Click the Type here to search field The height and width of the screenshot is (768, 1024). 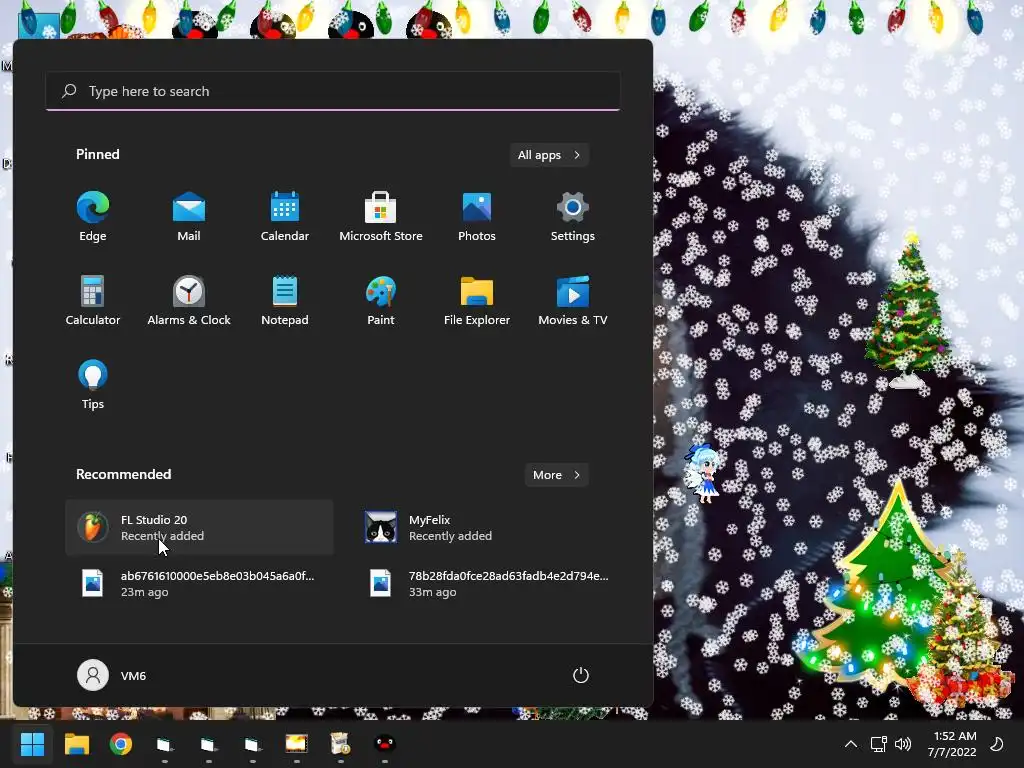click(333, 91)
